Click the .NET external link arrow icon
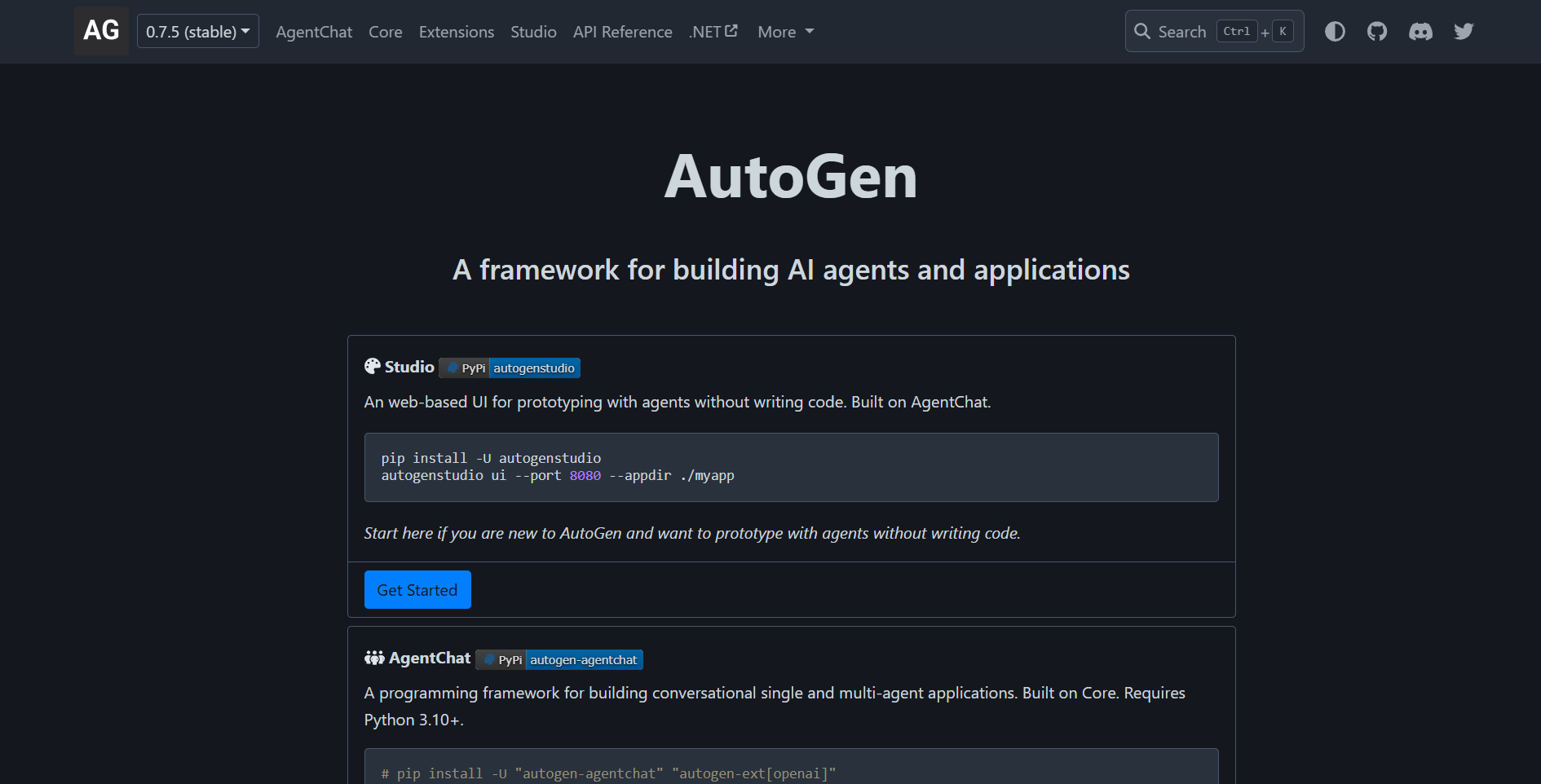The height and width of the screenshot is (784, 1541). tap(731, 30)
